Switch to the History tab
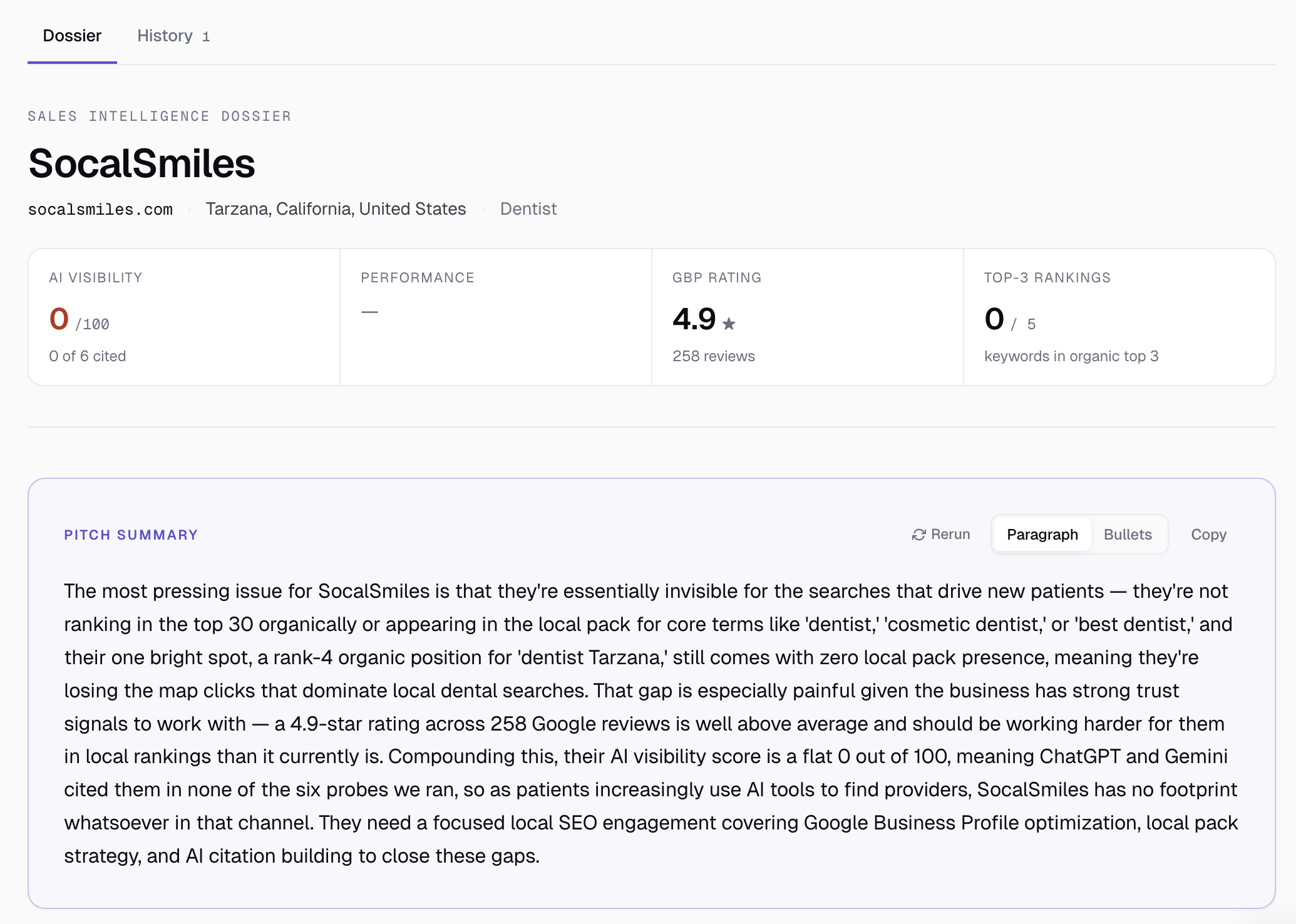This screenshot has width=1296, height=924. (172, 36)
